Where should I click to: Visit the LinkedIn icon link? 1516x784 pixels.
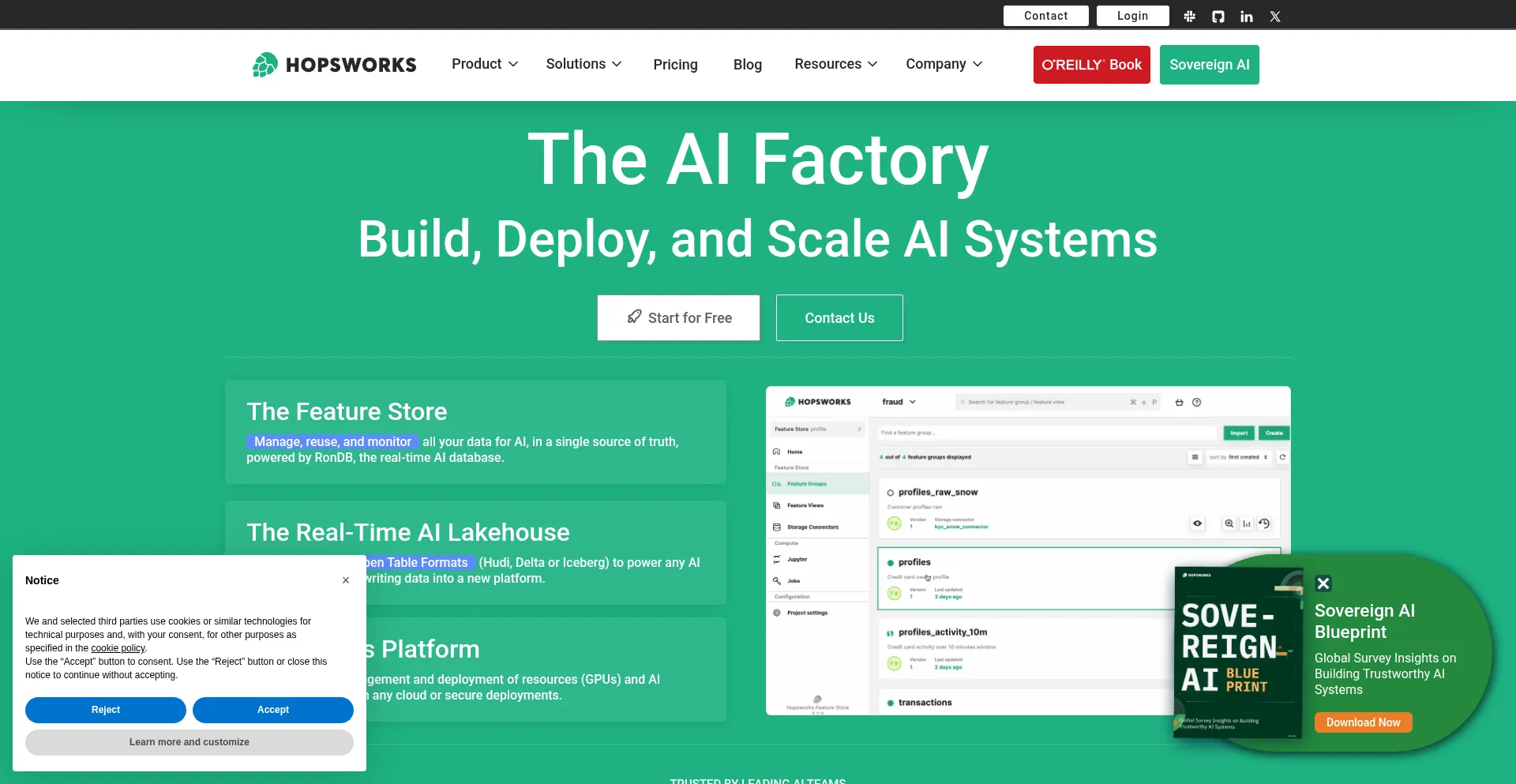coord(1247,17)
